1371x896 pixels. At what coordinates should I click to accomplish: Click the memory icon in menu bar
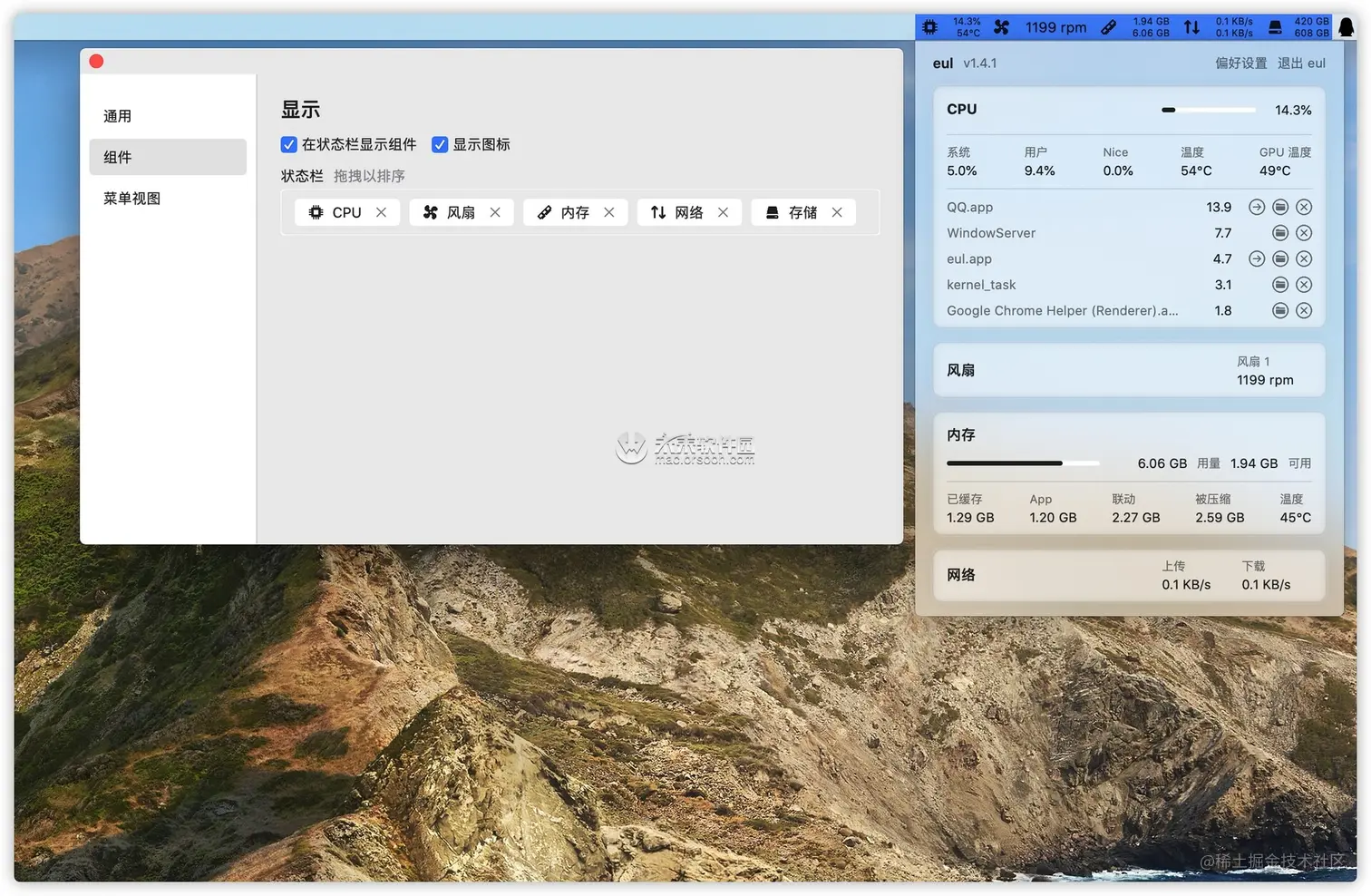pyautogui.click(x=1108, y=27)
